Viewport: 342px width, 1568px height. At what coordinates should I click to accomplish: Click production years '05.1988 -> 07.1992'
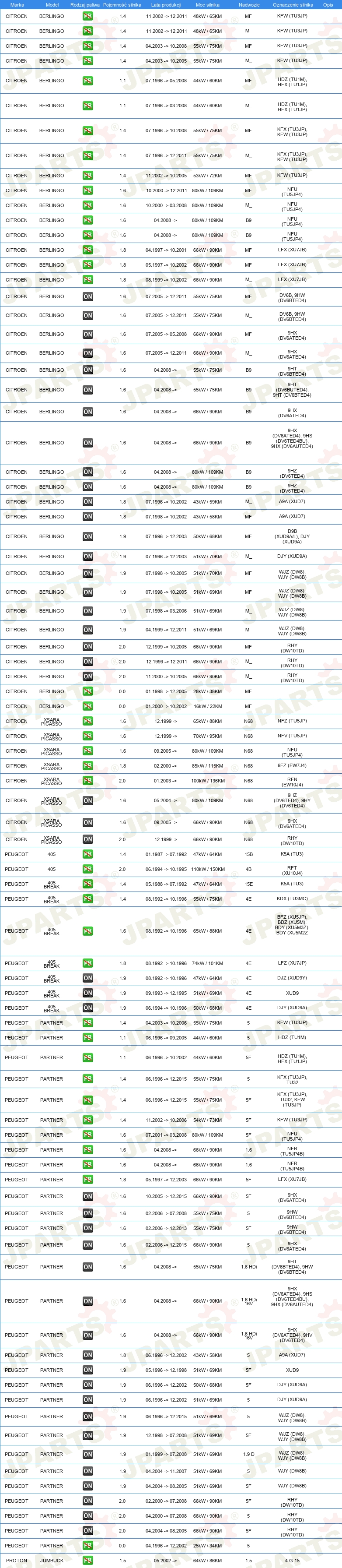pyautogui.click(x=166, y=884)
